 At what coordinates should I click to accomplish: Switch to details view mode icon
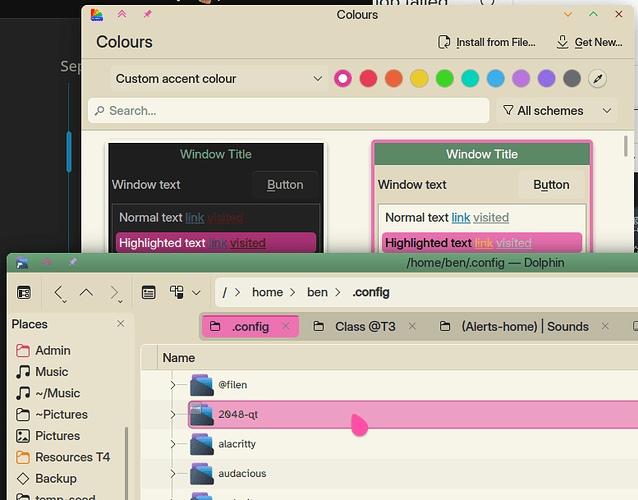click(148, 293)
